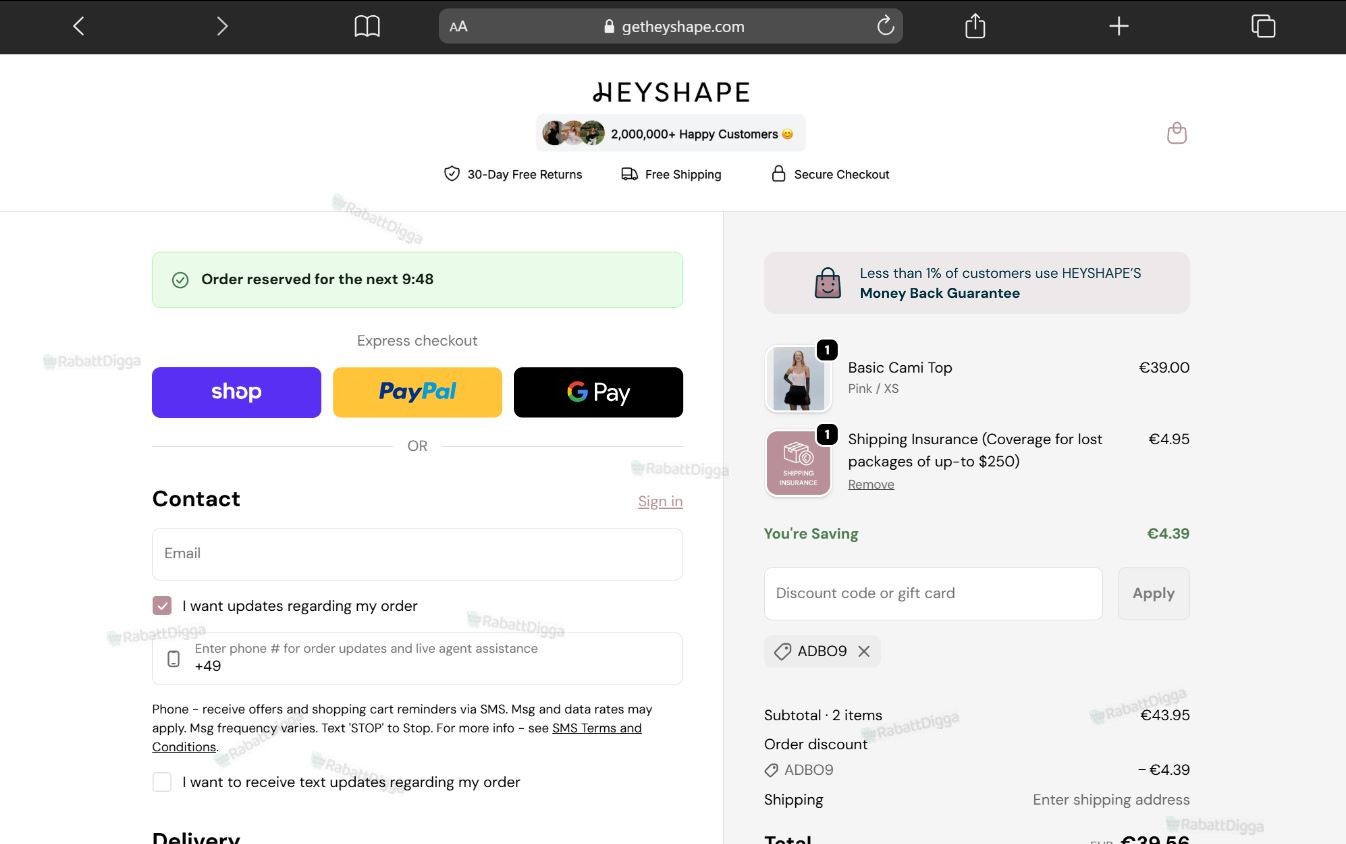Image resolution: width=1346 pixels, height=844 pixels.
Task: Click the HEYSHAPE logo
Action: (671, 92)
